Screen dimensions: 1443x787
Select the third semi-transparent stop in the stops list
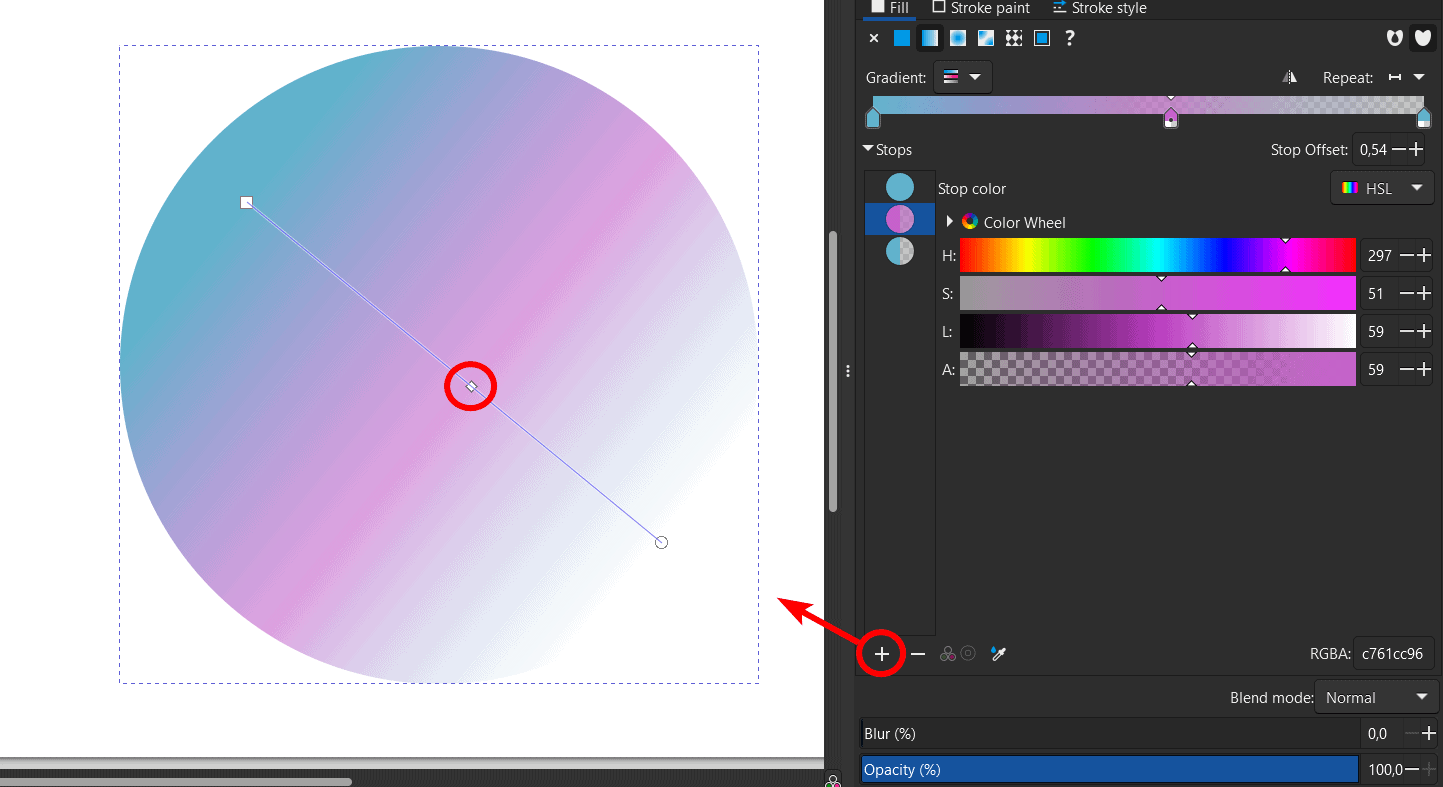tap(900, 251)
